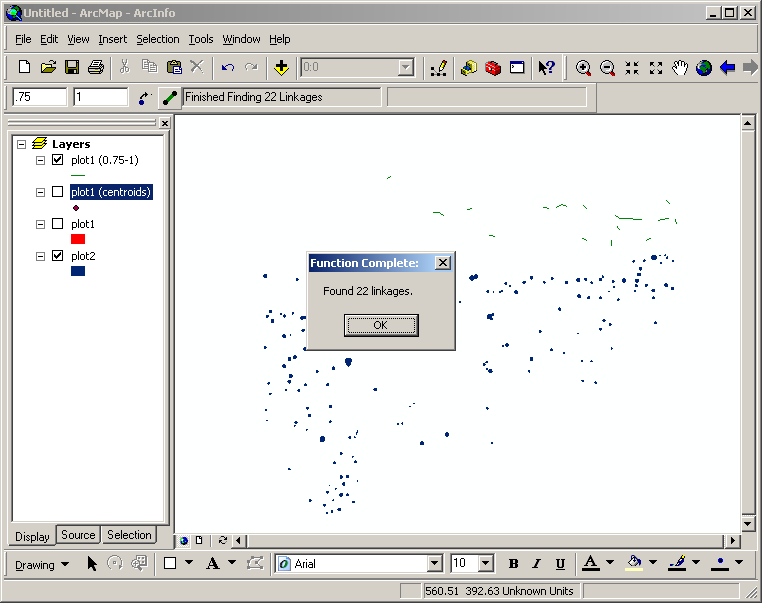Screen dimensions: 762x603
Task: Open the font size 10 dropdown
Action: tap(486, 564)
